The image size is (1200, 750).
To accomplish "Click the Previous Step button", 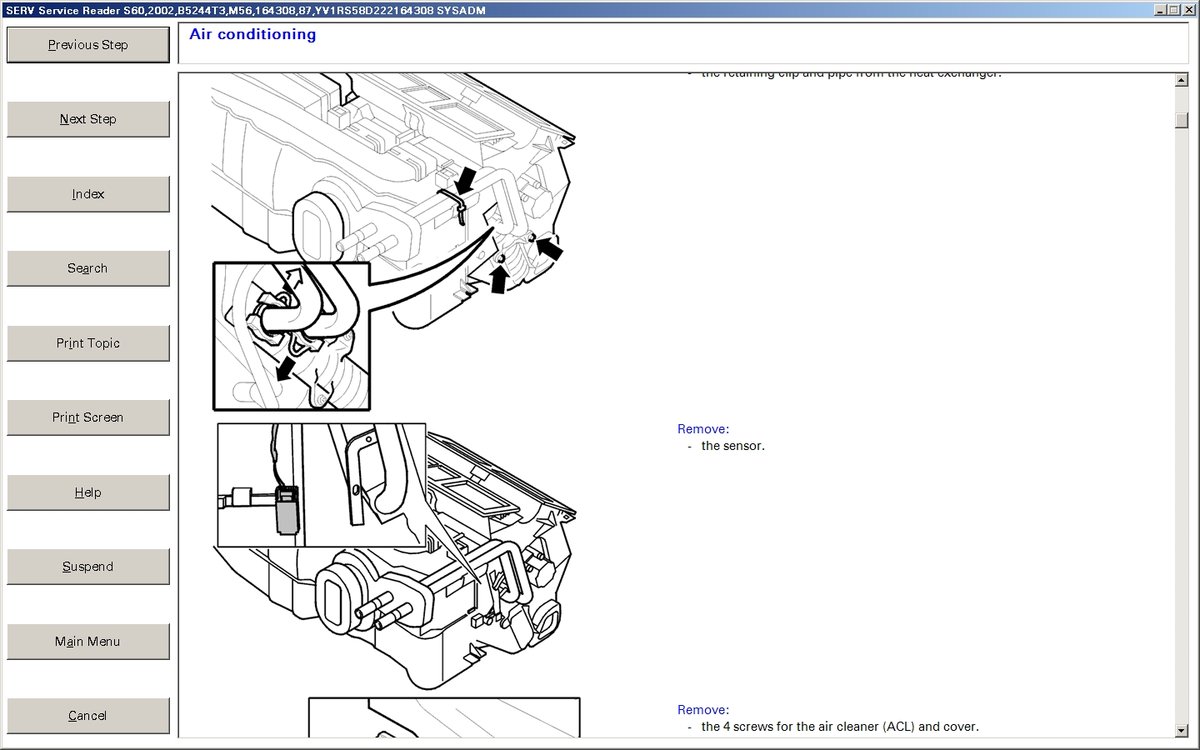I will click(88, 44).
